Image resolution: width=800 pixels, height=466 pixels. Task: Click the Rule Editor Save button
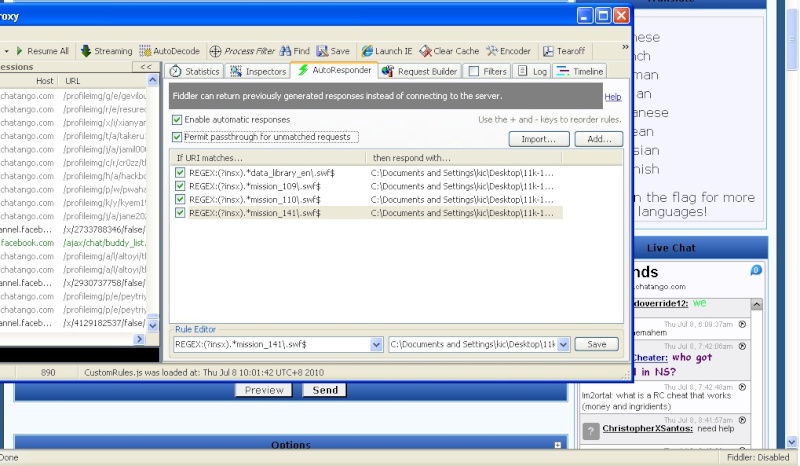coord(596,345)
